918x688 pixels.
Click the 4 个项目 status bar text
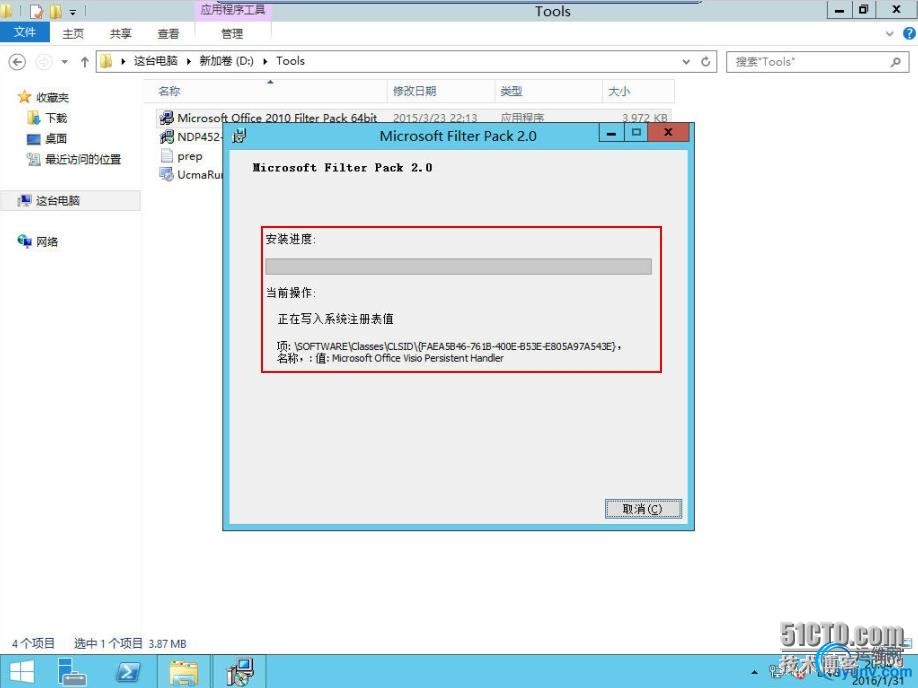tap(33, 643)
